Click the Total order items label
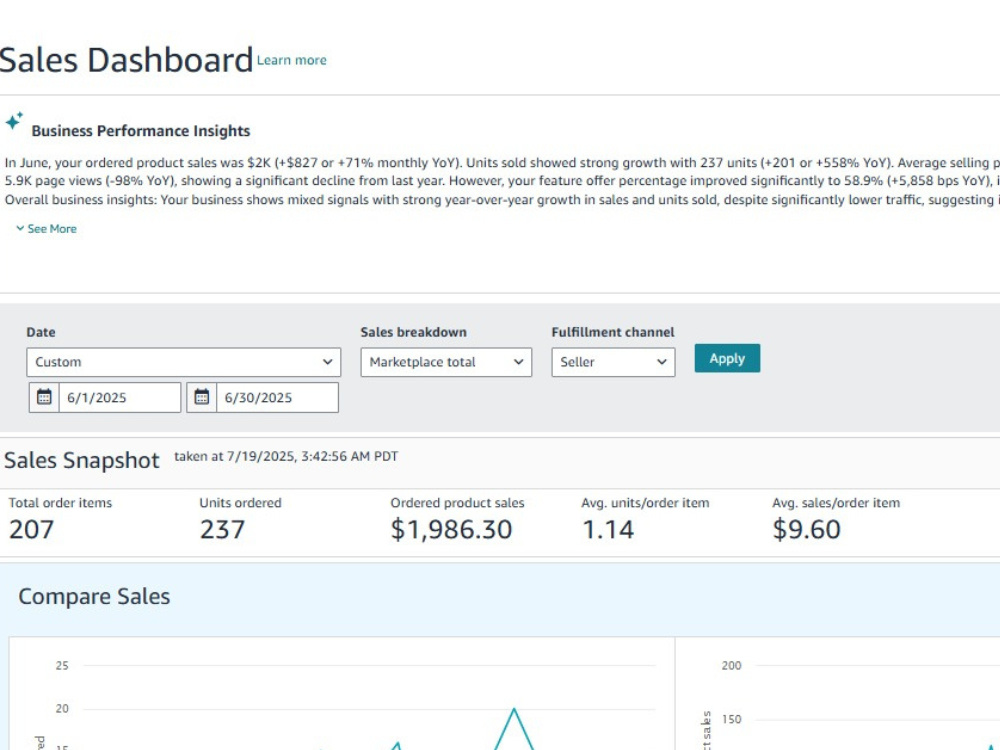This screenshot has width=1000, height=750. (x=60, y=503)
